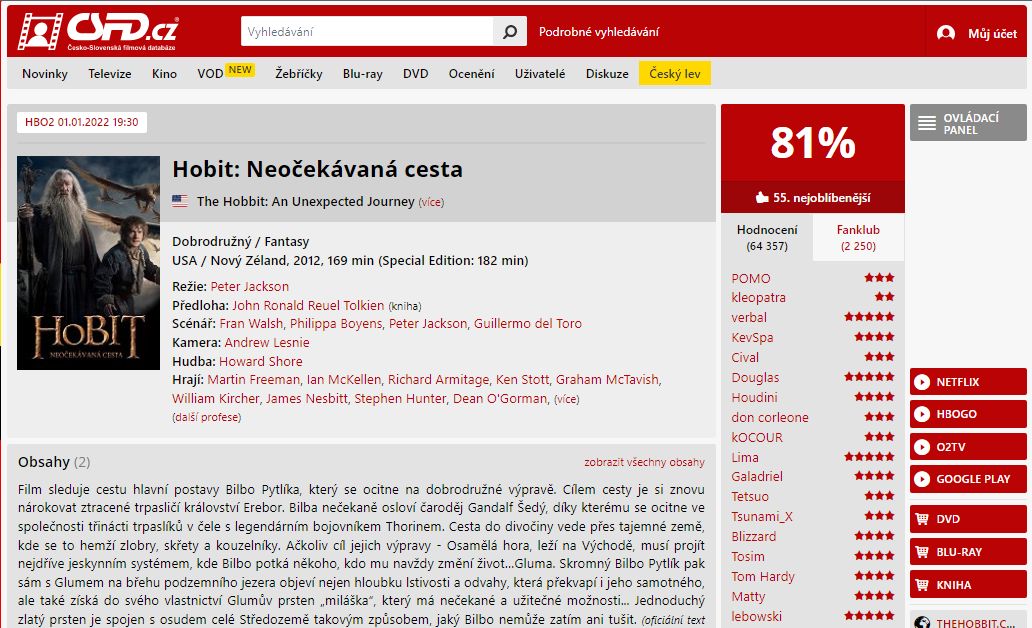Open user kleopatra's profile

(758, 298)
